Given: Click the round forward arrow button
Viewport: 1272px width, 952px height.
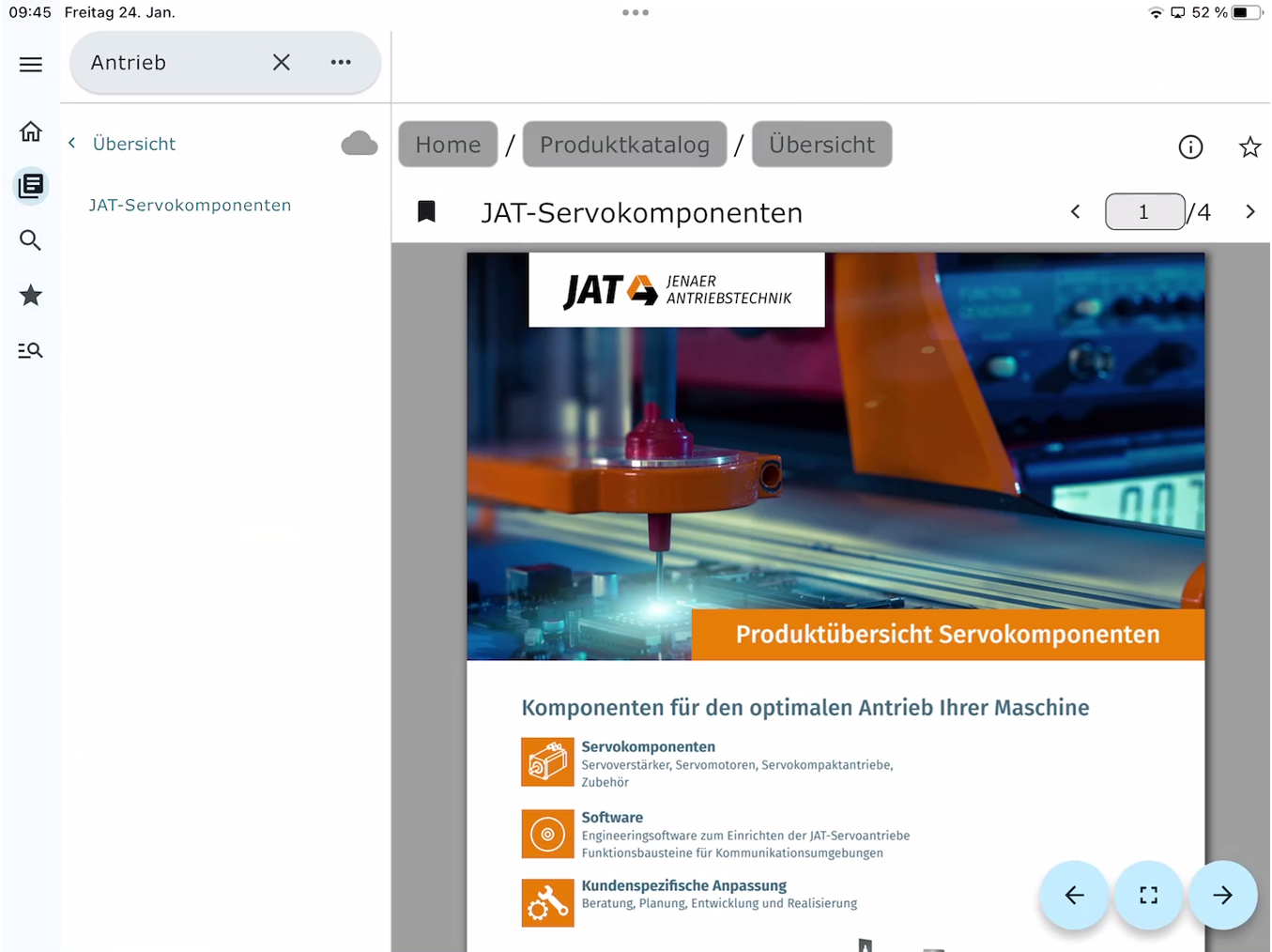Looking at the screenshot, I should [x=1222, y=896].
